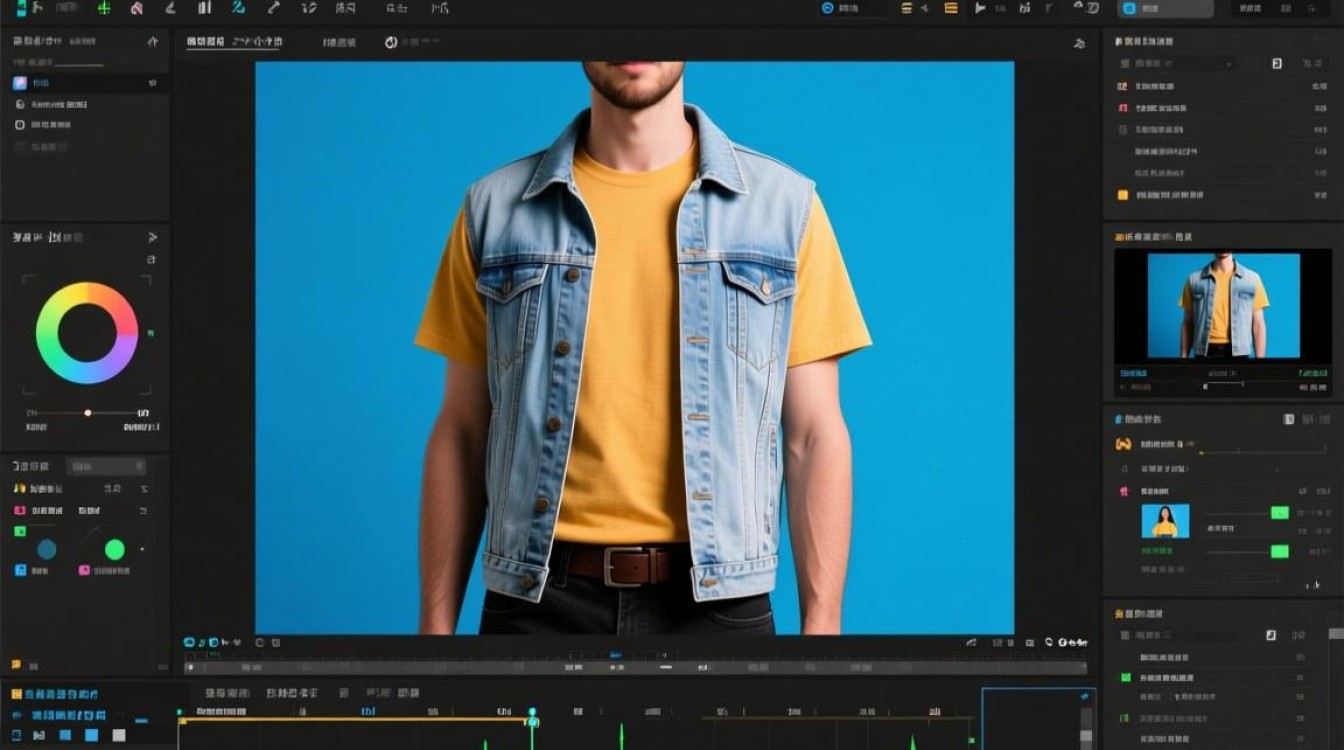Select the dark teal circle swatch

point(47,549)
